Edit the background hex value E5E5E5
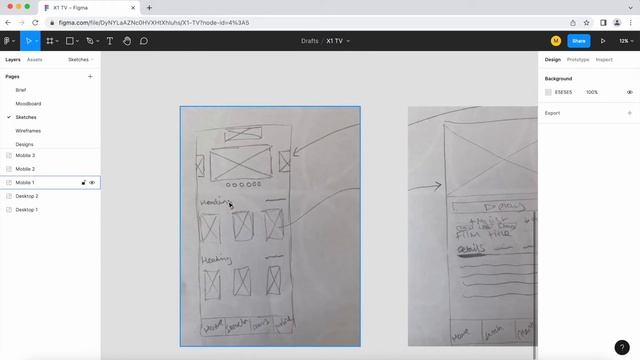Image resolution: width=640 pixels, height=360 pixels. [563, 92]
